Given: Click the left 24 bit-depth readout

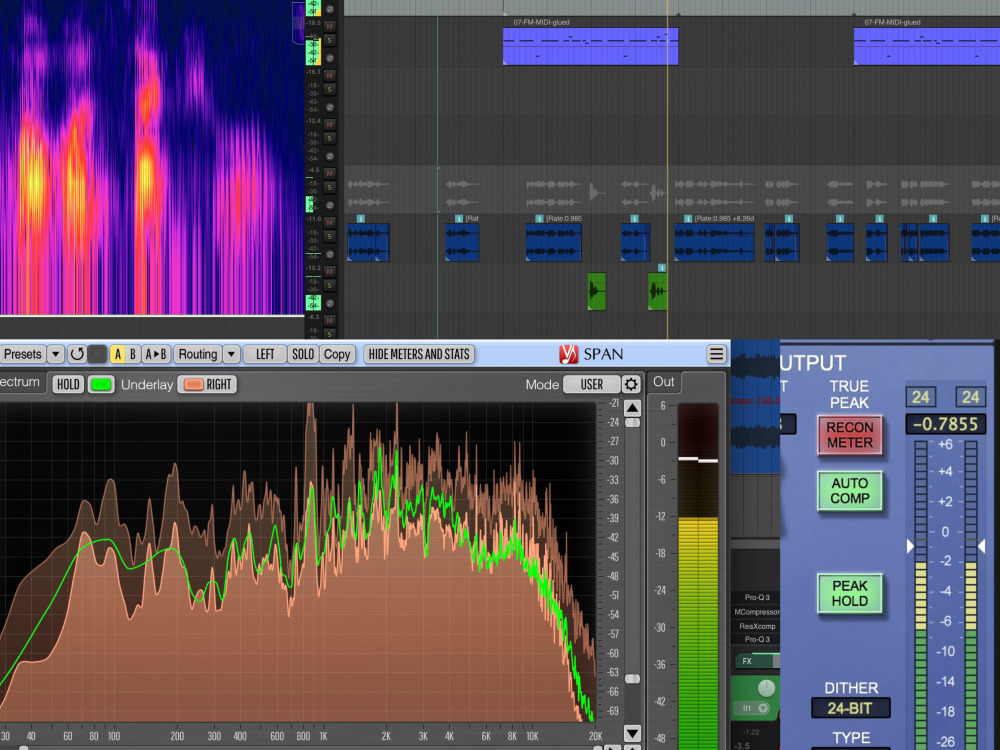Looking at the screenshot, I should (x=920, y=397).
